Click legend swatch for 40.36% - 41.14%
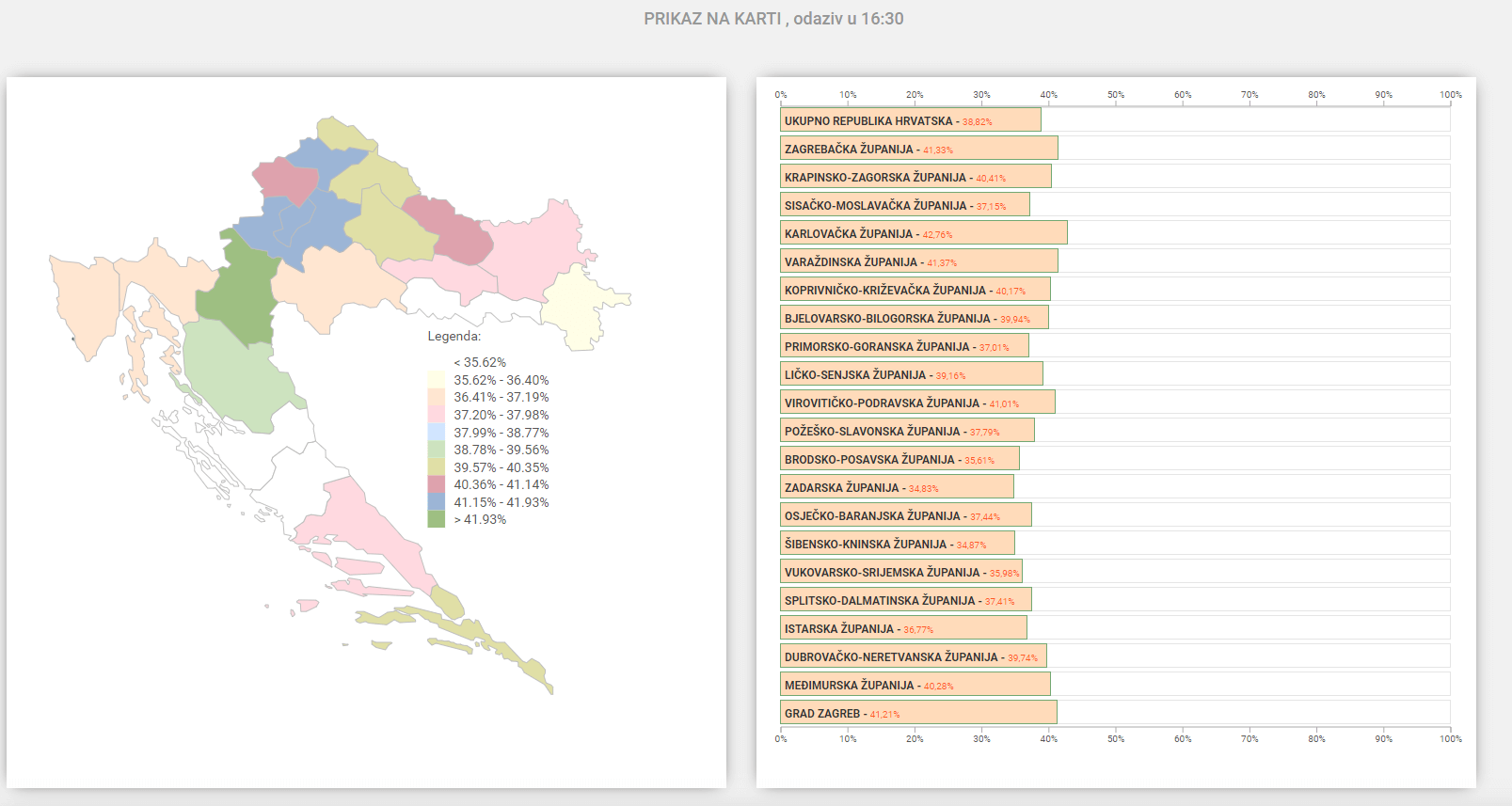The image size is (1512, 806). pyautogui.click(x=437, y=484)
